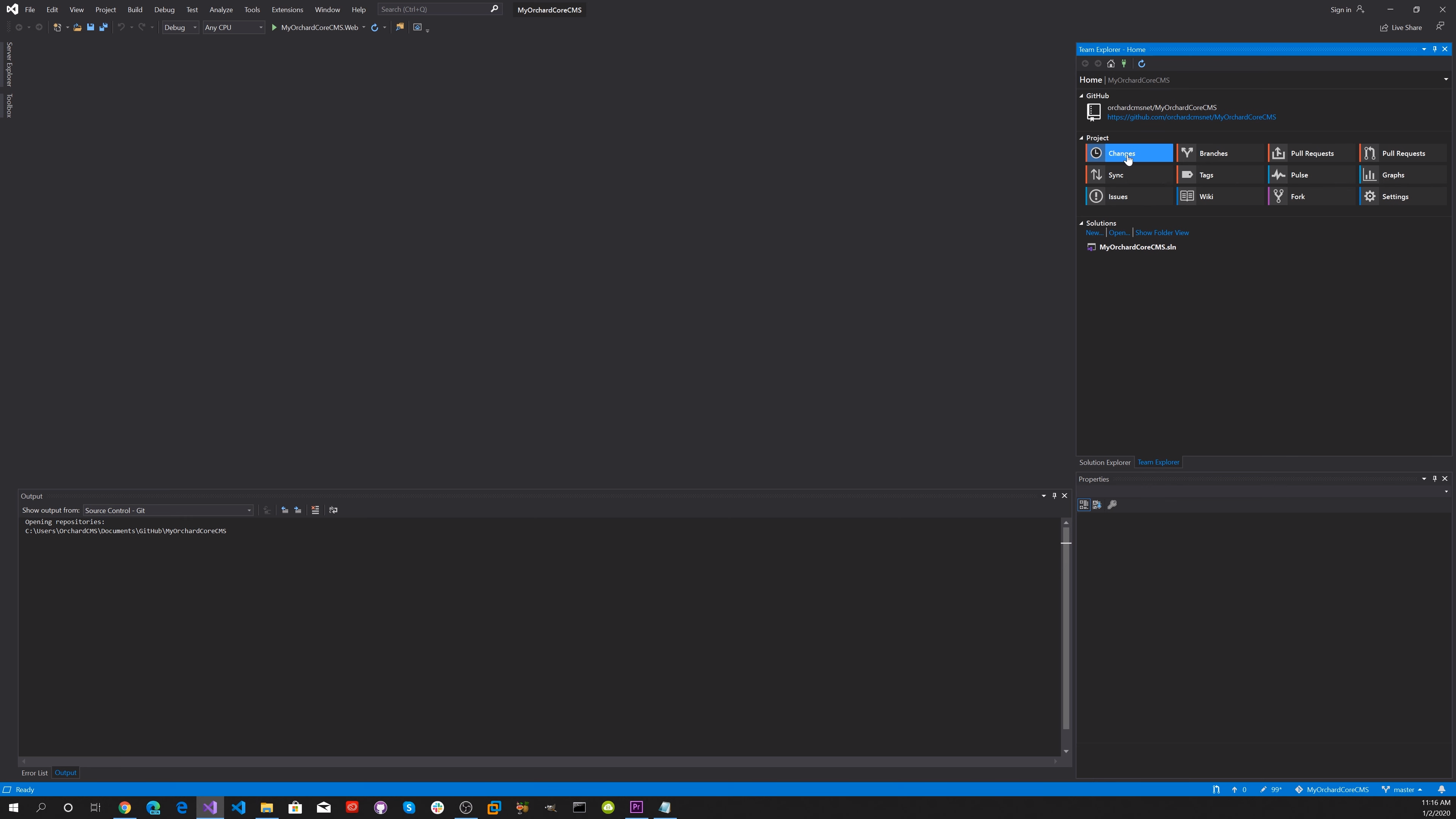Open the Wiki tile
The image size is (1456, 819).
click(x=1220, y=196)
